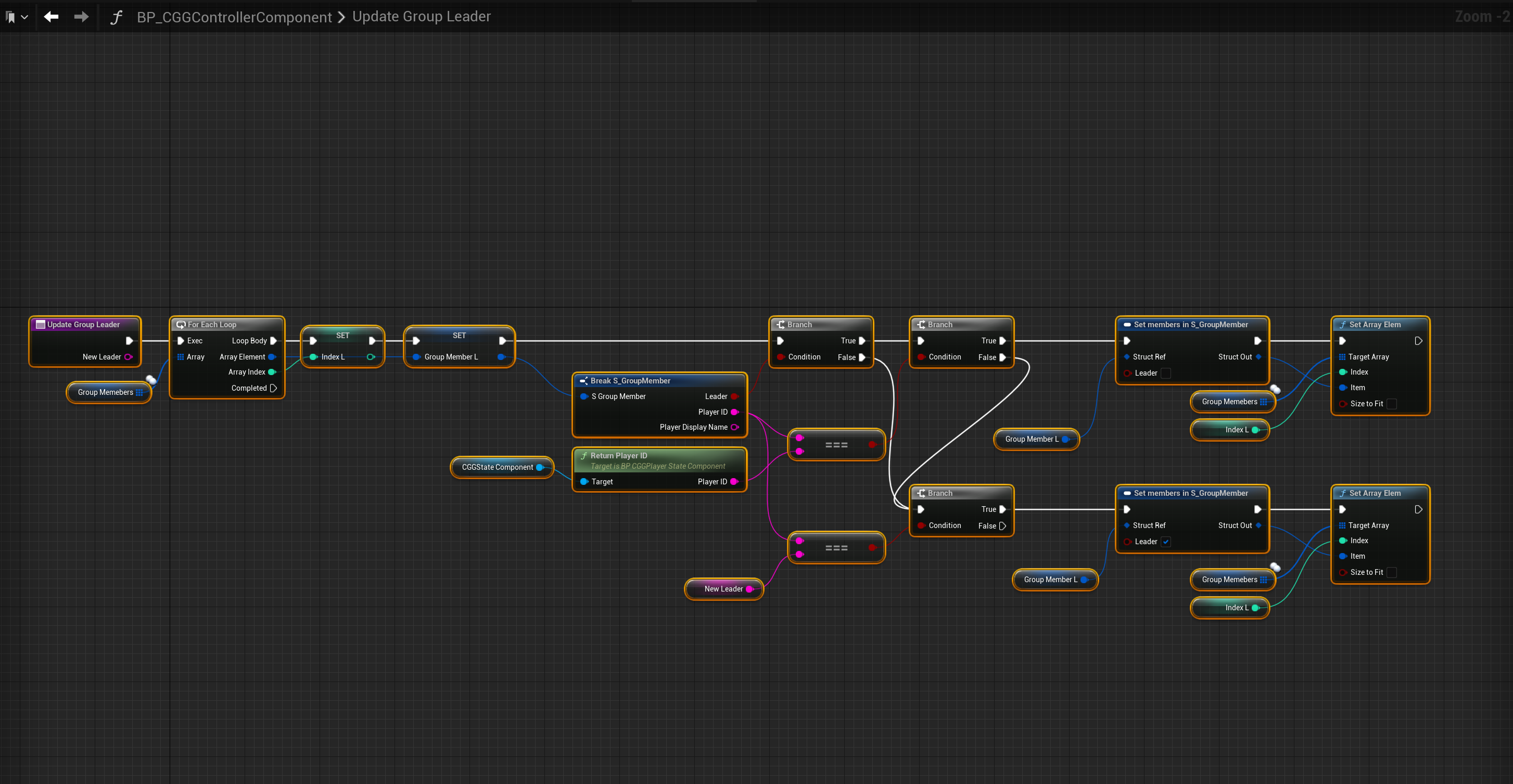Screen dimensions: 1513x784
Task: Select the CGGState Component variable node
Action: pos(497,468)
